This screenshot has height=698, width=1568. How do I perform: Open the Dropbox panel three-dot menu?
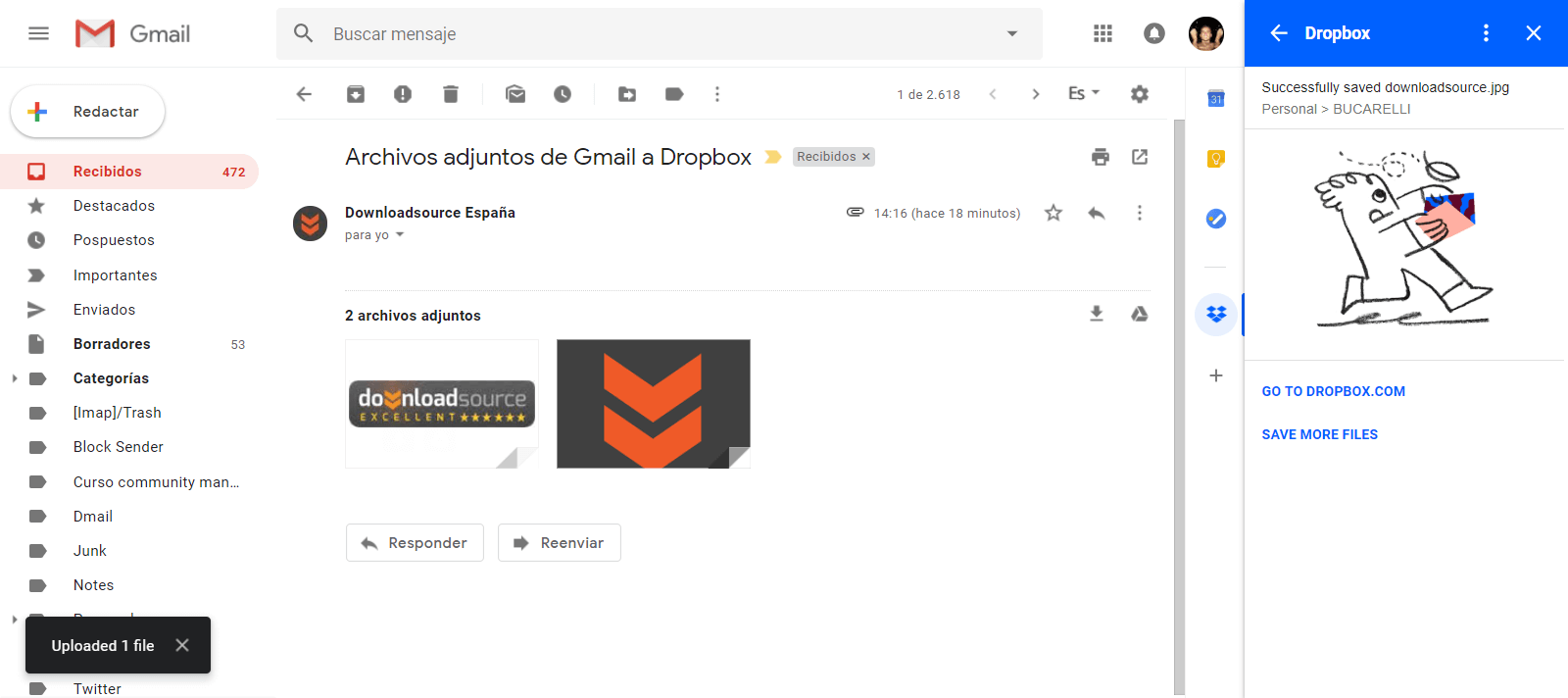(x=1486, y=33)
